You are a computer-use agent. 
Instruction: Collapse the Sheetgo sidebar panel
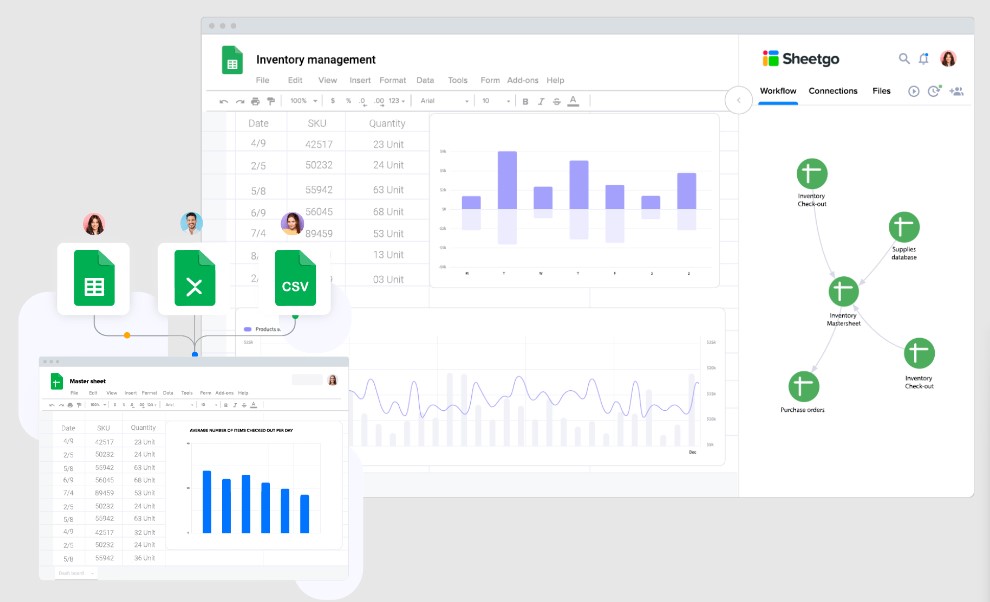click(x=739, y=100)
